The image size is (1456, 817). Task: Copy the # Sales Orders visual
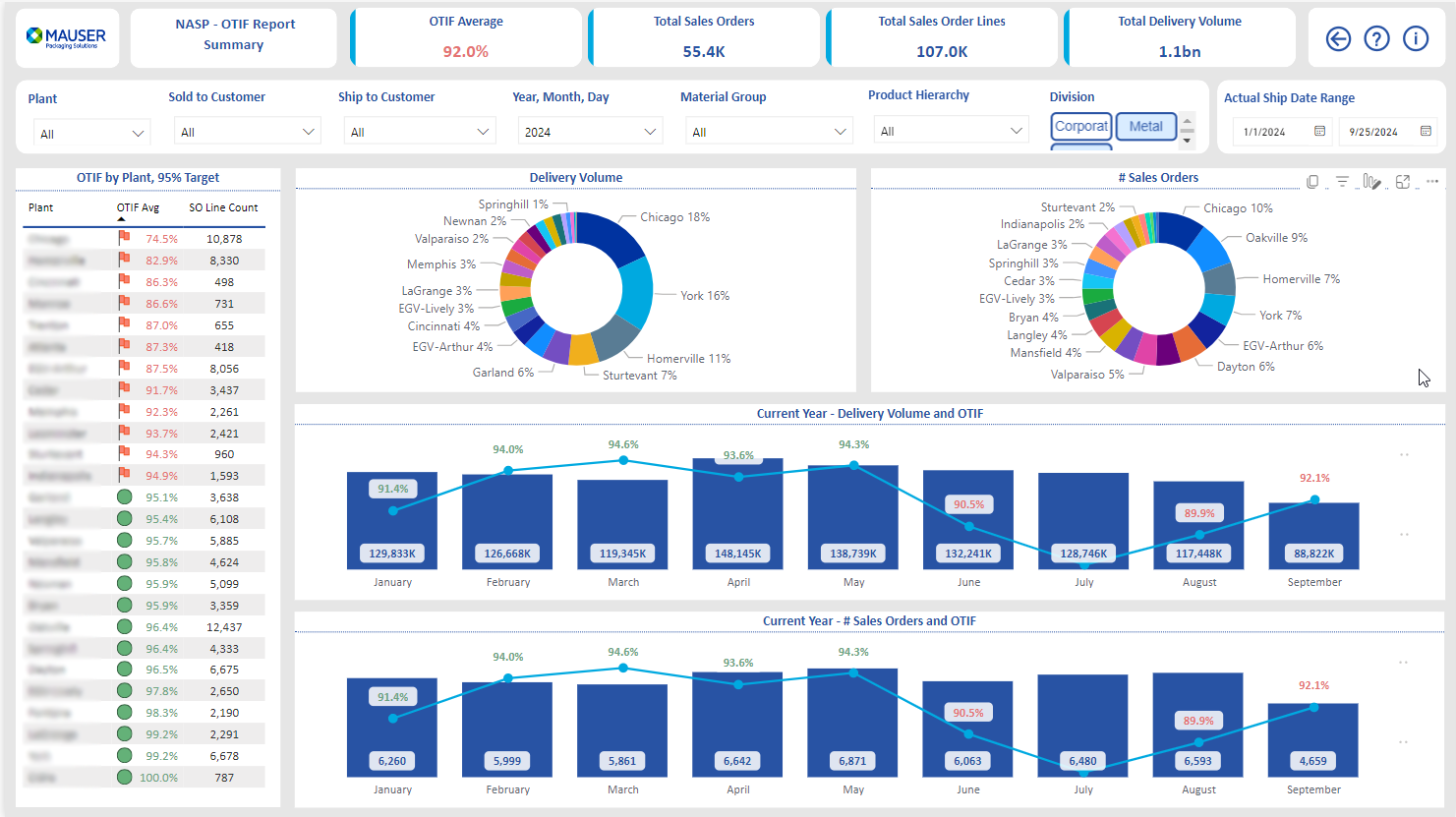(x=1312, y=181)
